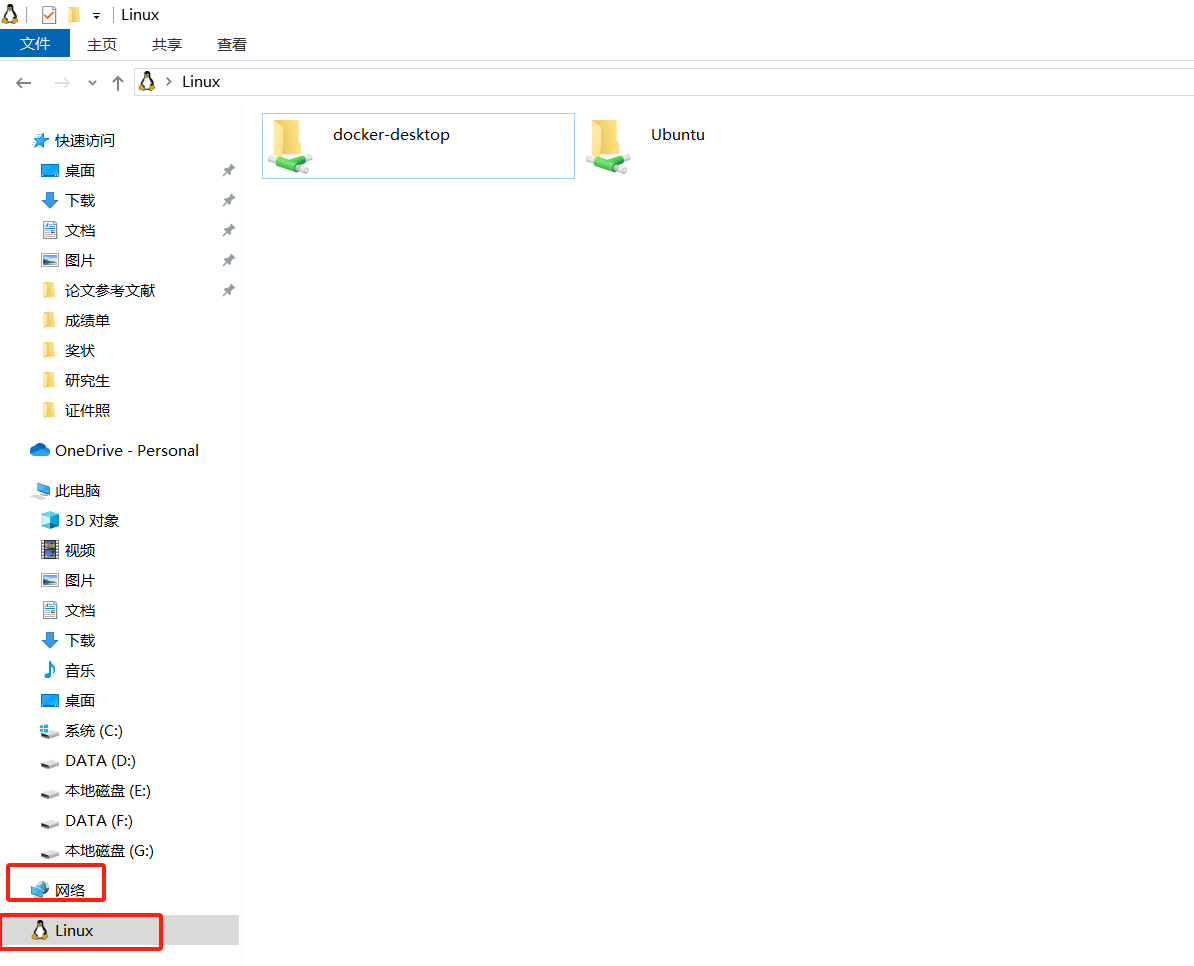Go forward with the forward arrow
The height and width of the screenshot is (966, 1194).
[62, 82]
